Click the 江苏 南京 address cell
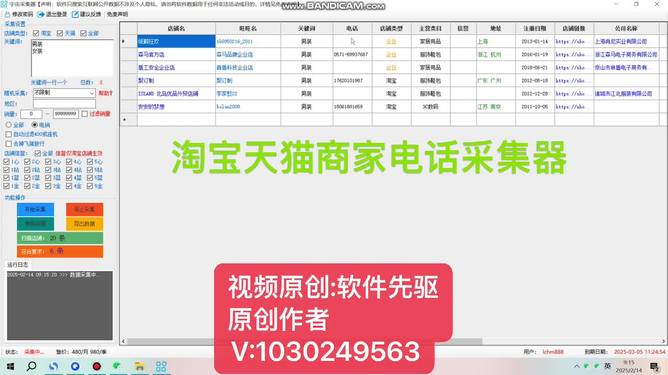The height and width of the screenshot is (375, 668). [496, 107]
